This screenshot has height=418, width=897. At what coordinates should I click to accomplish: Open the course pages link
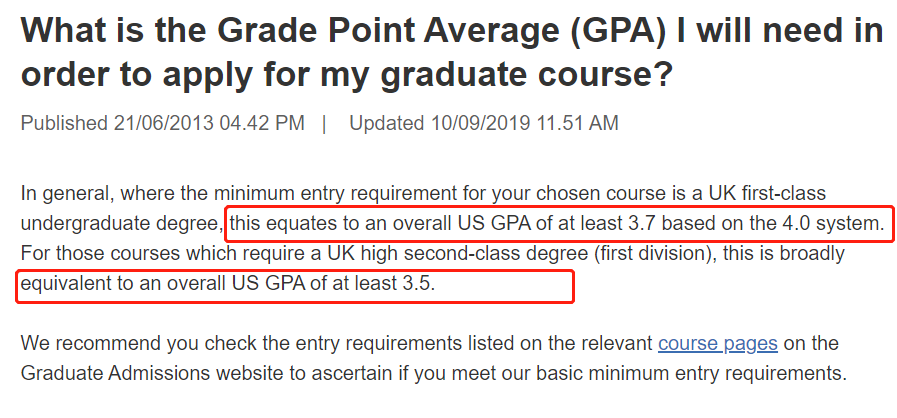(x=718, y=344)
